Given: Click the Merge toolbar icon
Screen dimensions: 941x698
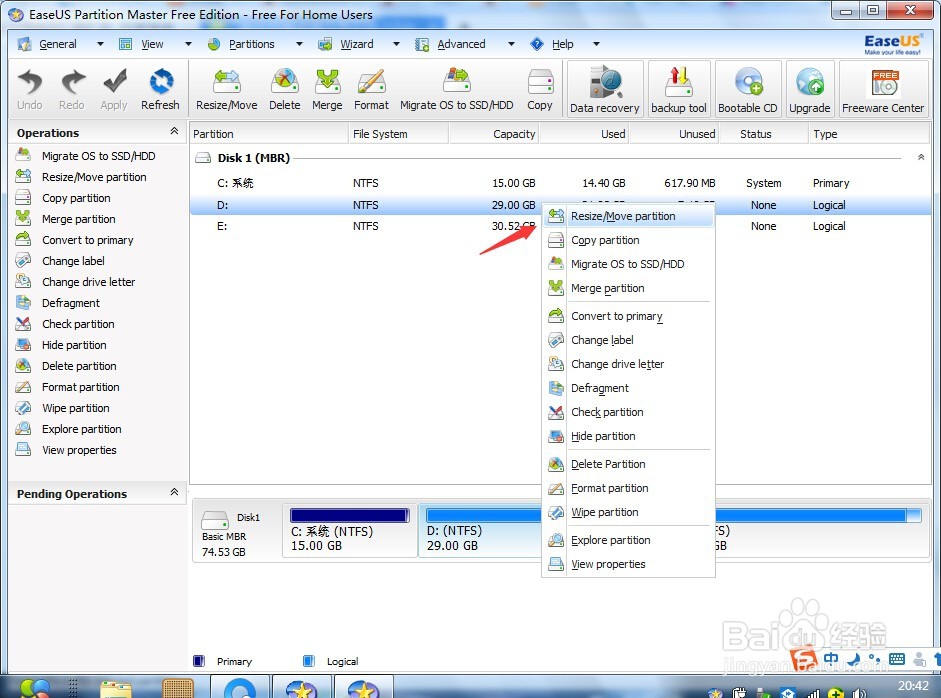Looking at the screenshot, I should (327, 89).
